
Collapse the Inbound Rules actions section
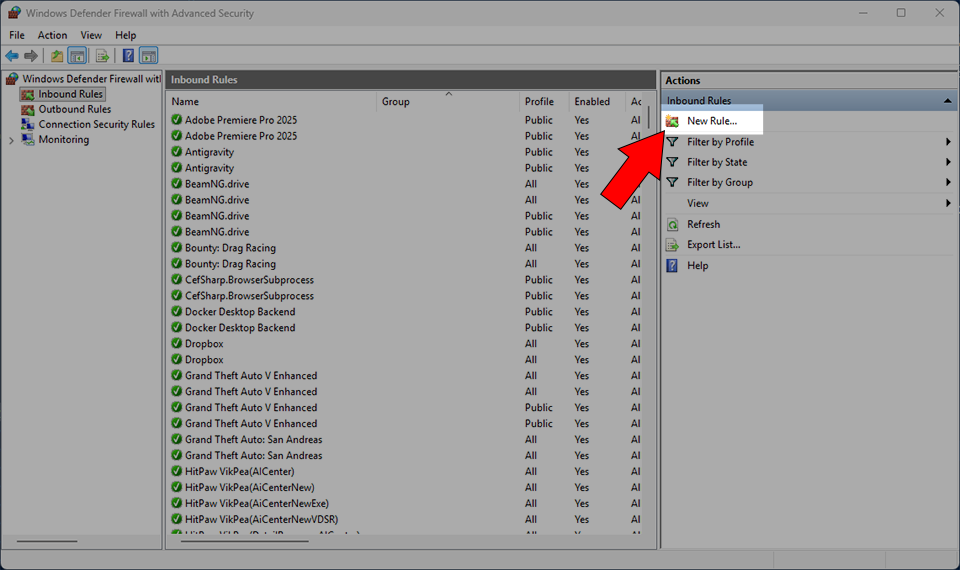click(x=947, y=101)
